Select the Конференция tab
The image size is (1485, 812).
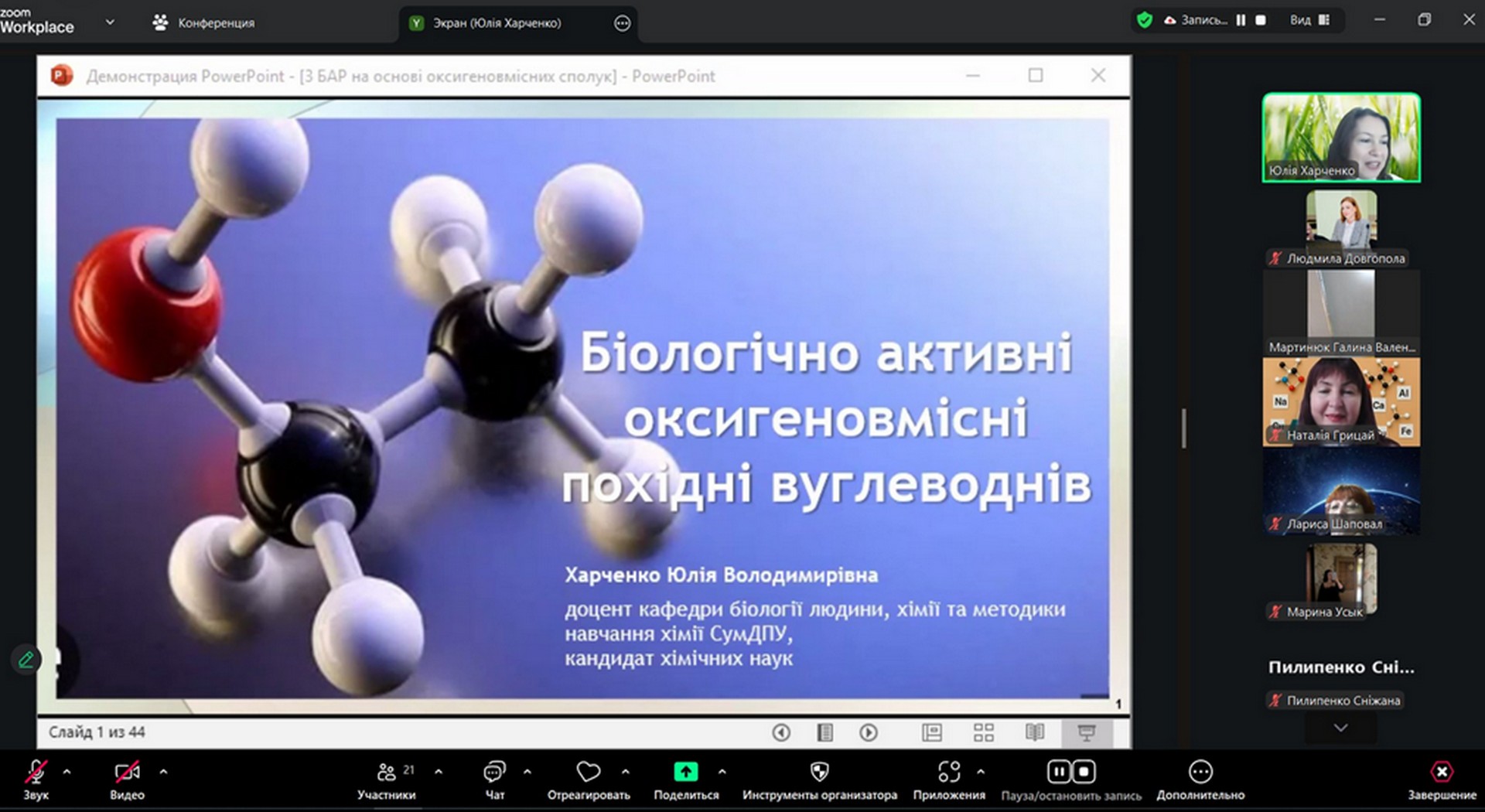pos(204,23)
